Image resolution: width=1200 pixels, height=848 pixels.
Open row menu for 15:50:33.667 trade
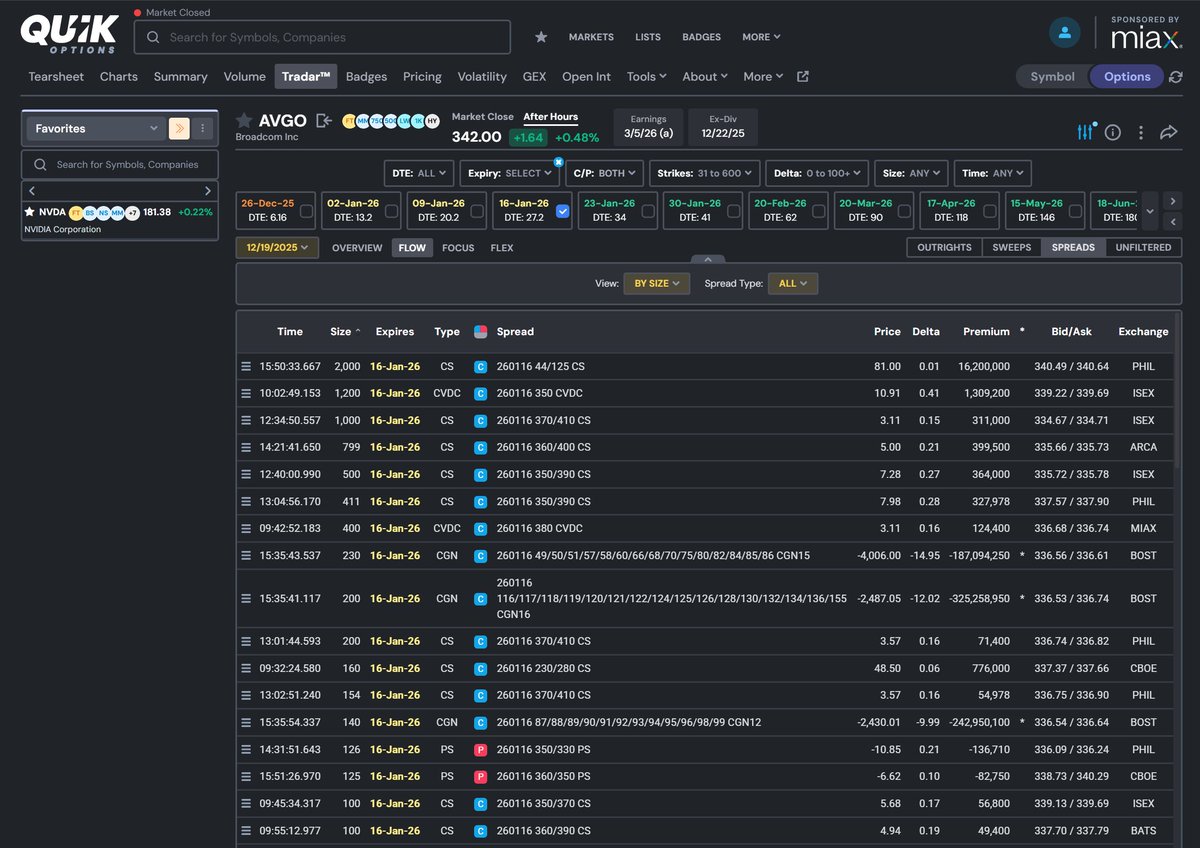[246, 367]
